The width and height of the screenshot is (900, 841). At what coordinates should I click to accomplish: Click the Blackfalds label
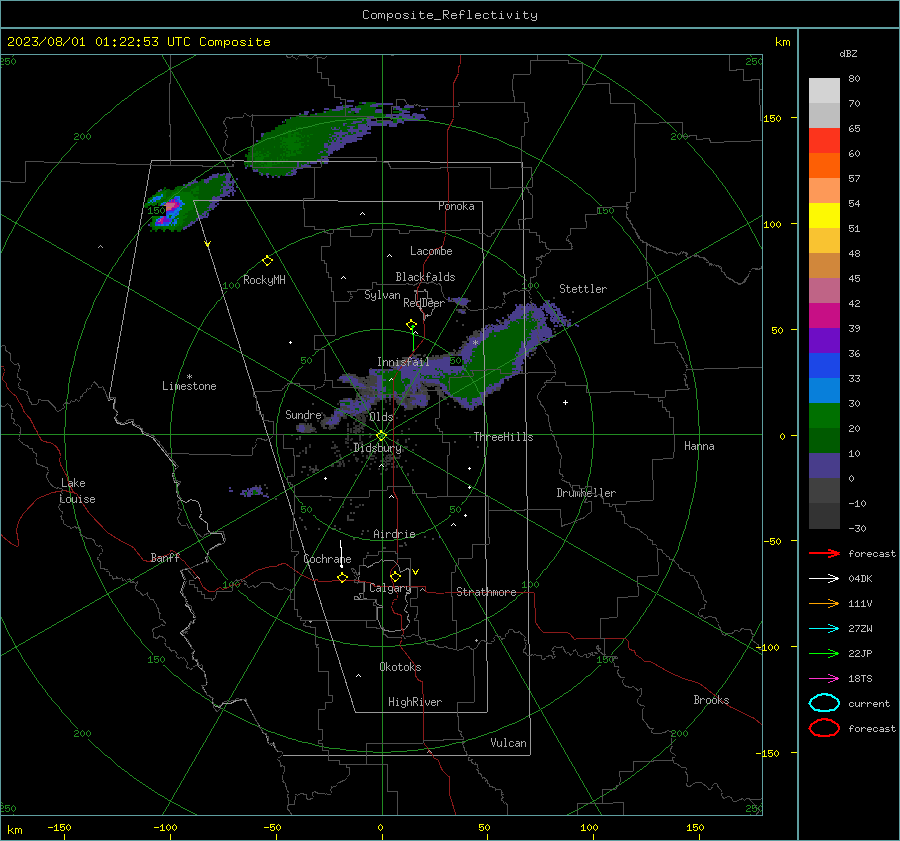[425, 277]
